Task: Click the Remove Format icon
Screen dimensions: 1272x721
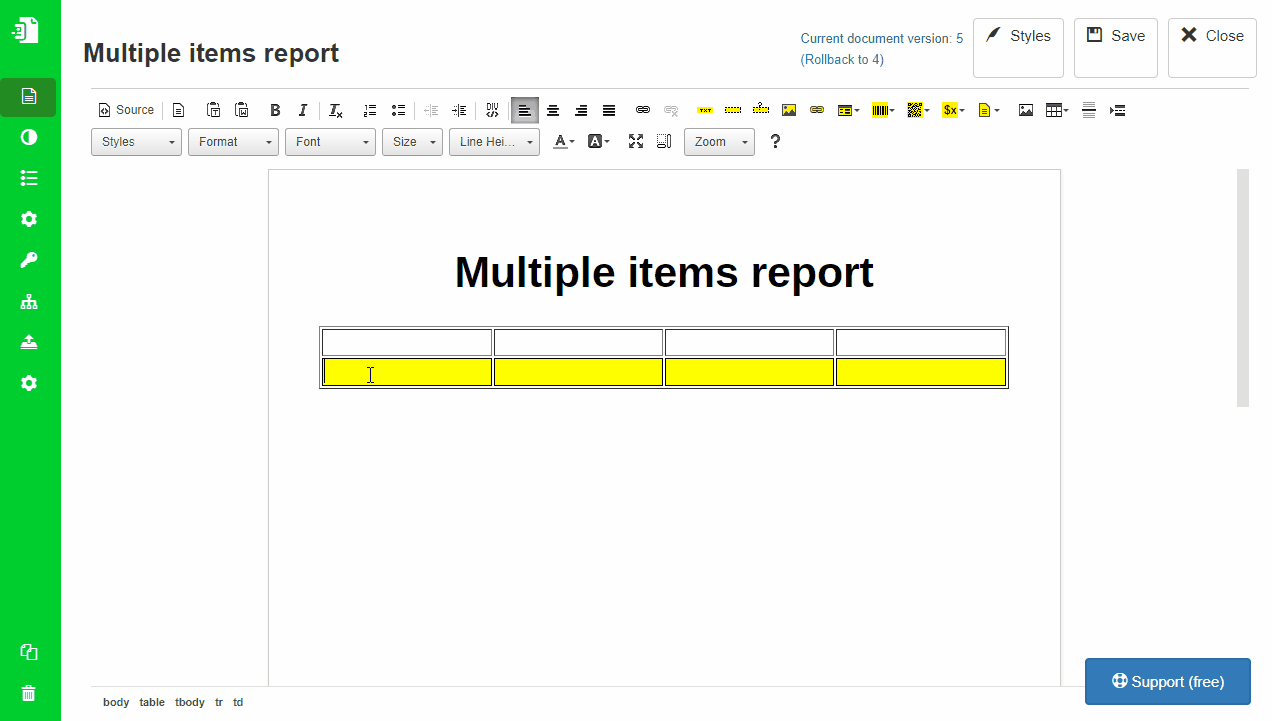Action: tap(336, 110)
